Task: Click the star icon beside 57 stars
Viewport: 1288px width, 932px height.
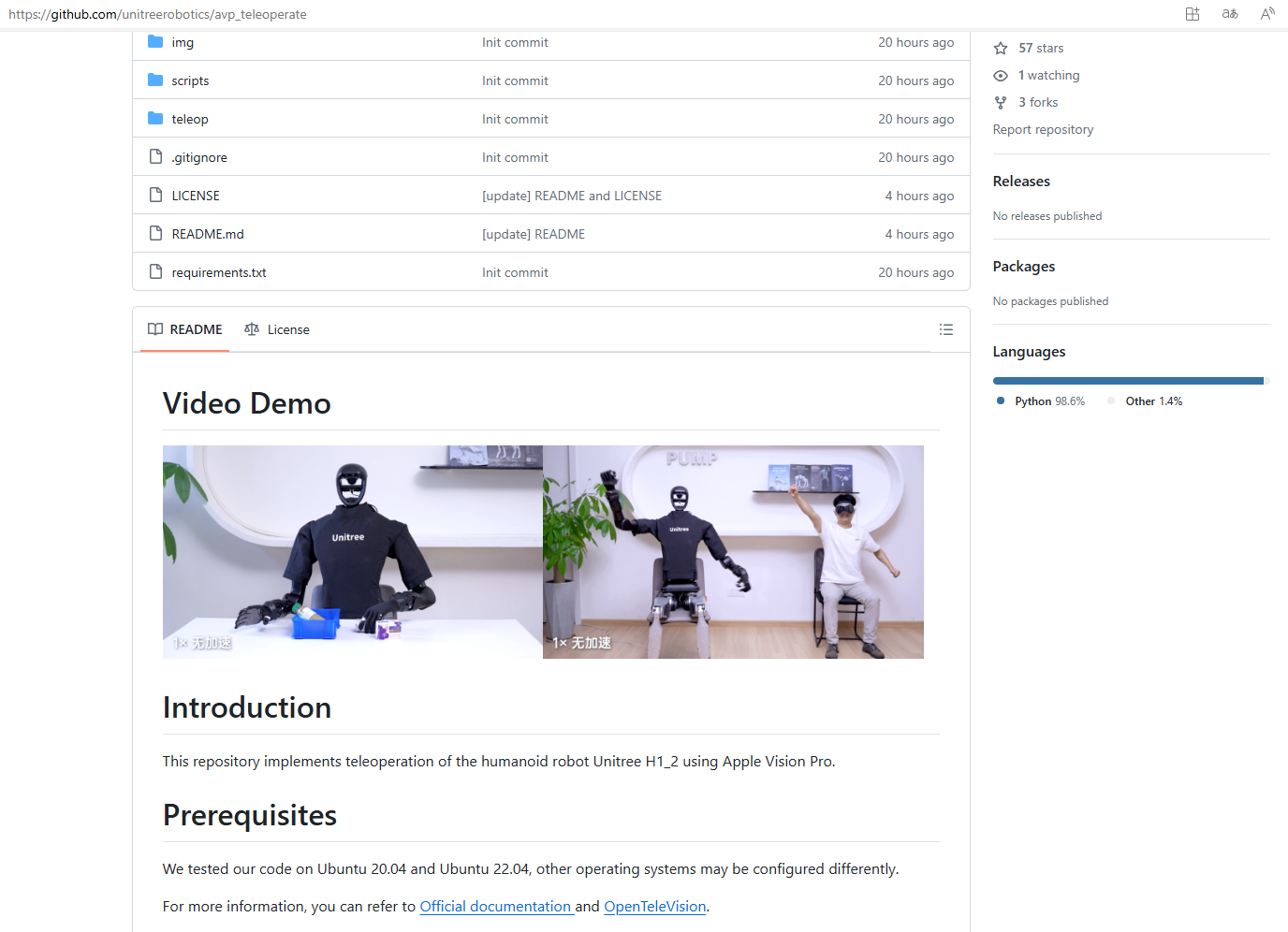Action: click(1001, 48)
